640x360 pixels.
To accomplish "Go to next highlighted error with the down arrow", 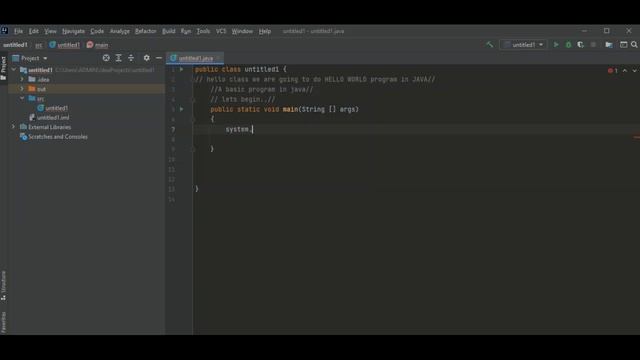I will [x=634, y=71].
